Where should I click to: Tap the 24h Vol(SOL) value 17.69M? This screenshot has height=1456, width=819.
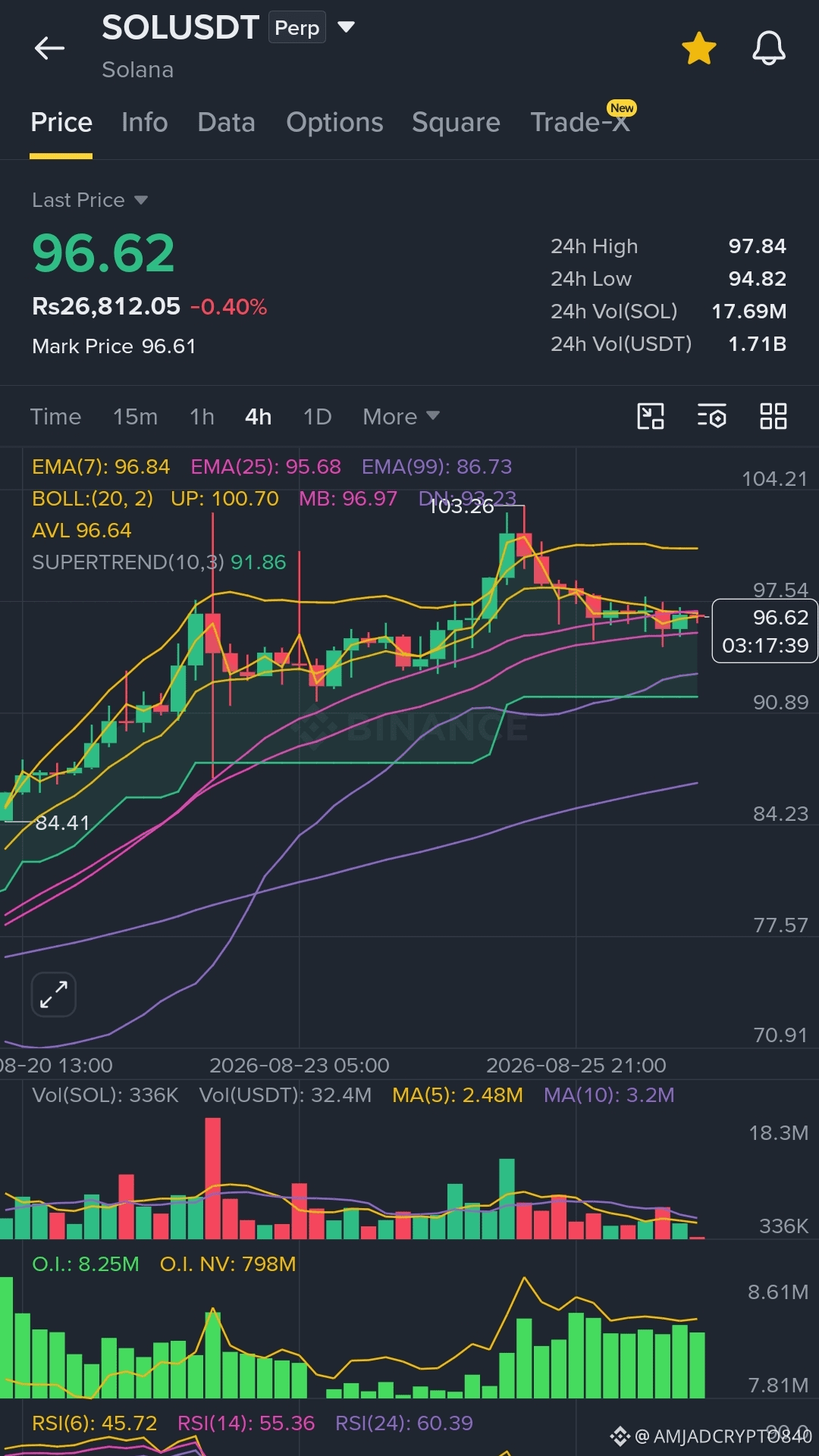coord(748,312)
